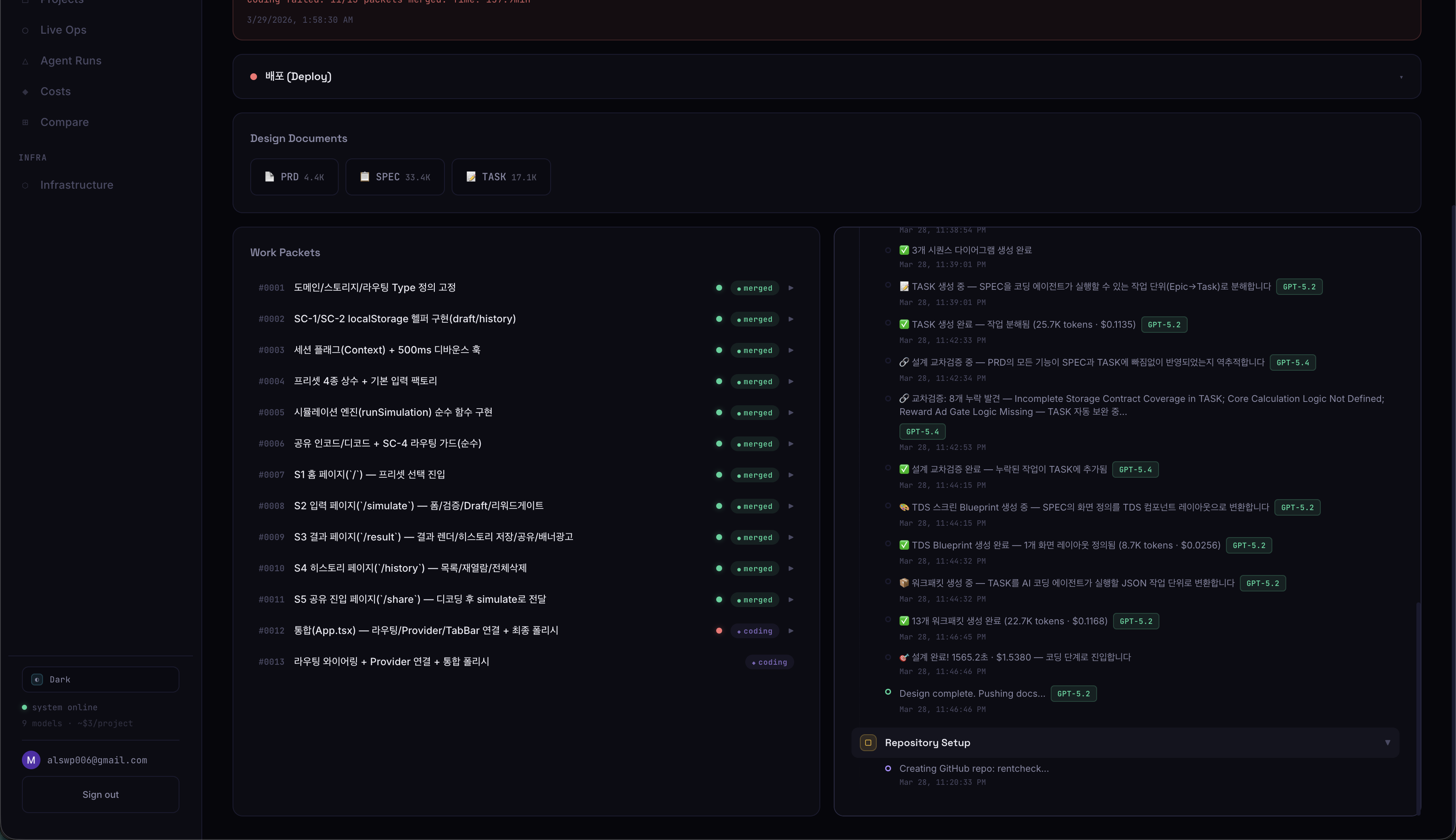The width and height of the screenshot is (1456, 840).
Task: Click the Repository Setup square icon
Action: tap(867, 743)
